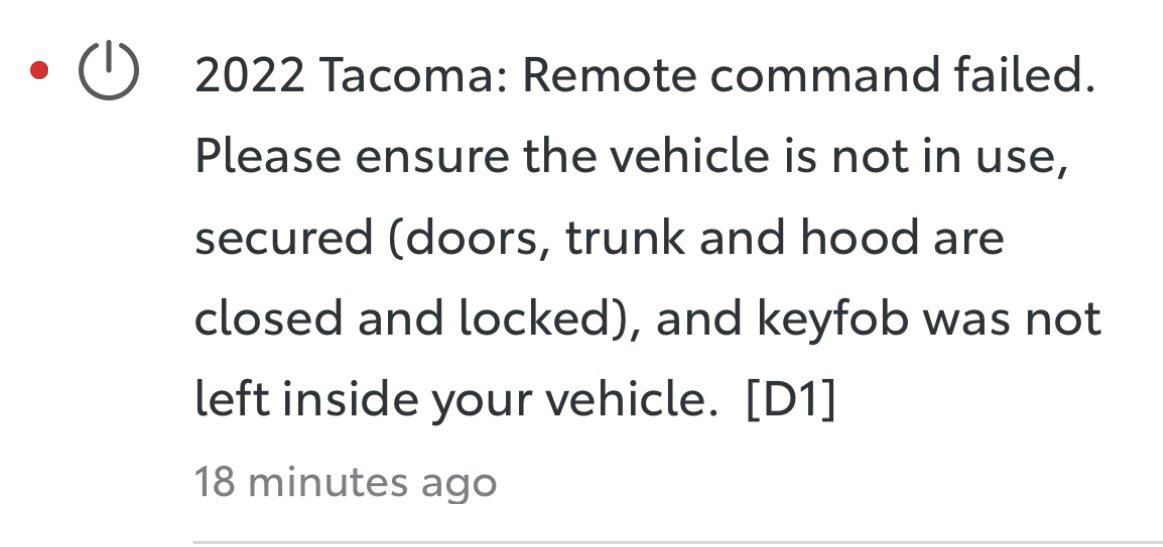Click the word 'trunk' in the message

pyautogui.click(x=625, y=238)
